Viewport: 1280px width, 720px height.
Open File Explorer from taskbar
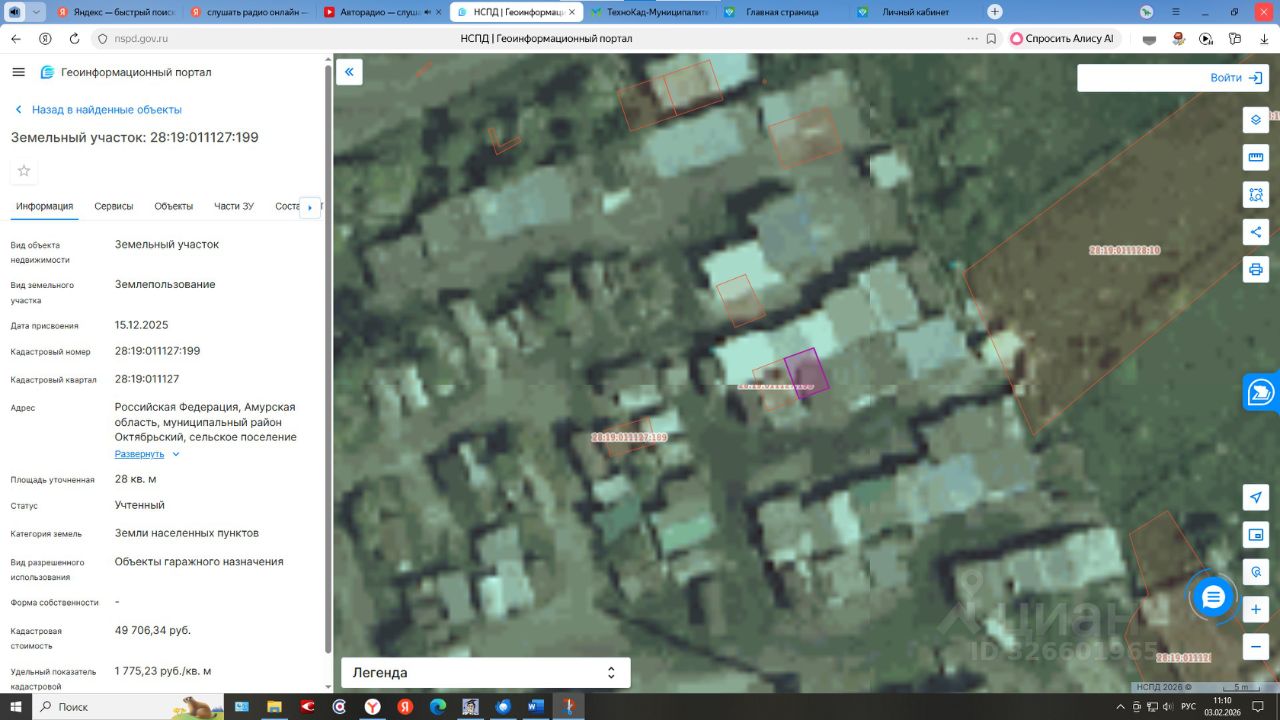coord(273,707)
